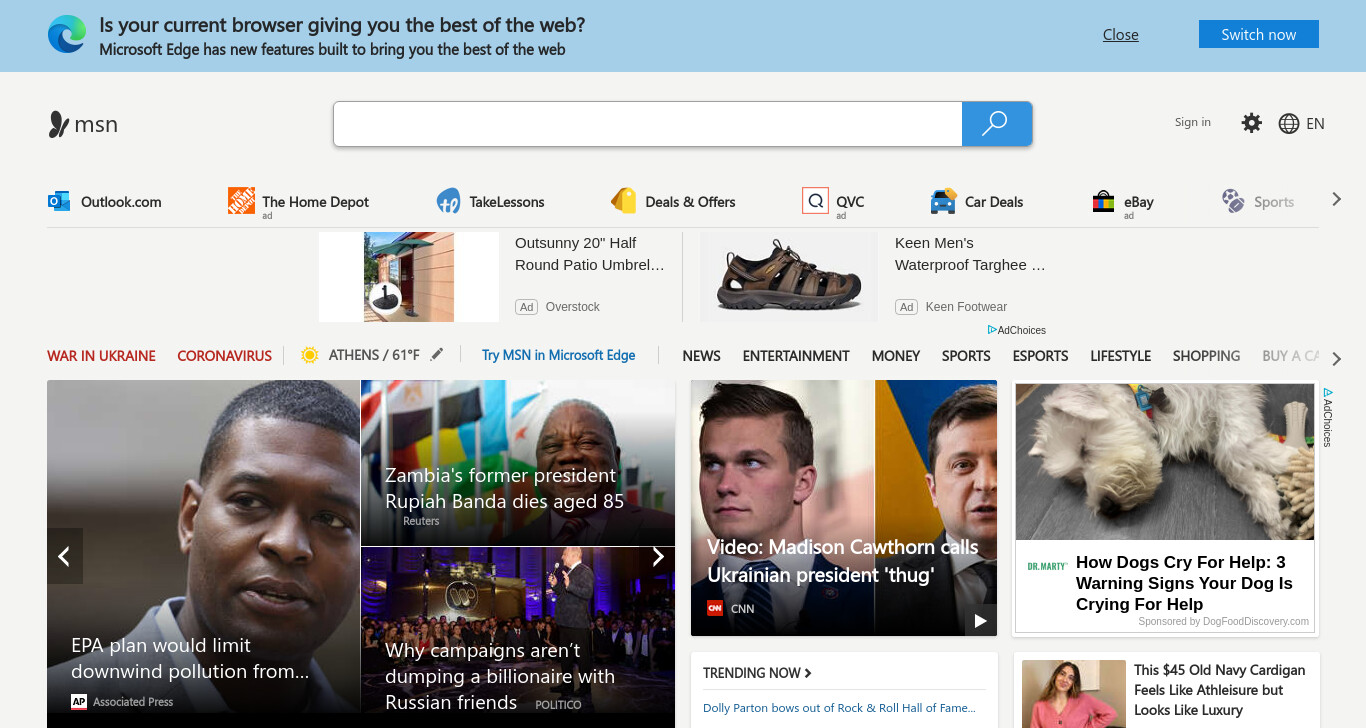Image resolution: width=1366 pixels, height=728 pixels.
Task: Click the Car Deals car icon
Action: tap(943, 201)
